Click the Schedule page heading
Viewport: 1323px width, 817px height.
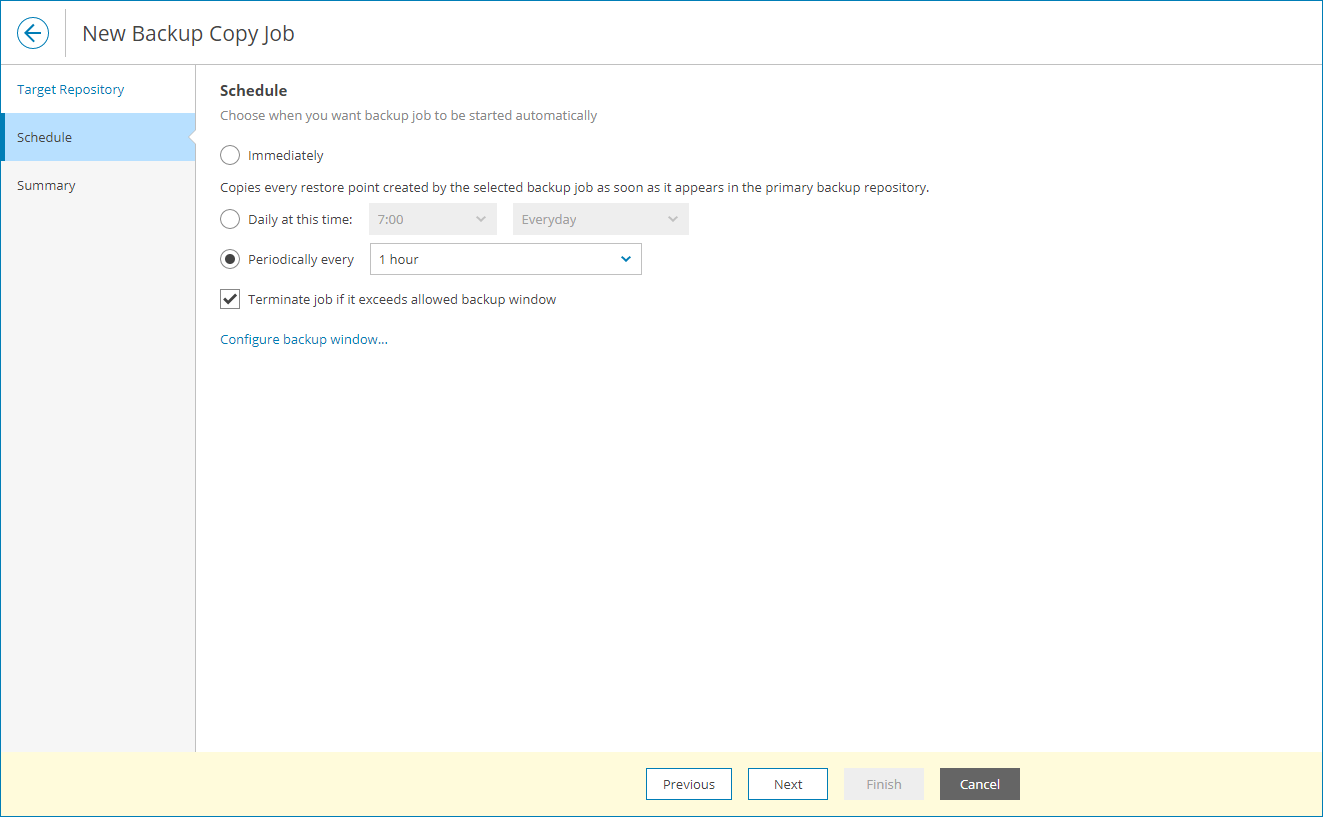(253, 90)
